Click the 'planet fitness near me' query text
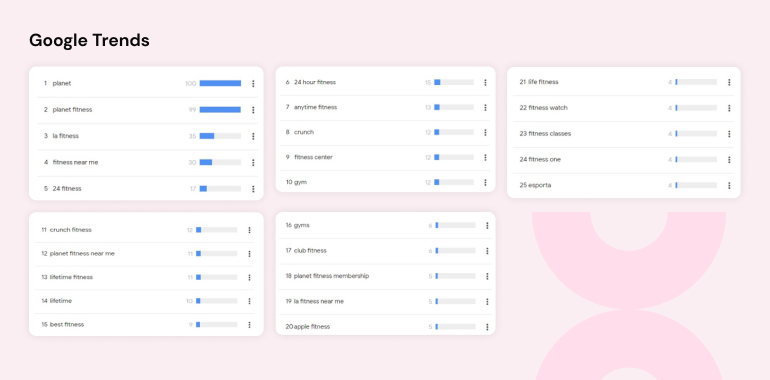Image resolution: width=770 pixels, height=380 pixels. (x=82, y=254)
